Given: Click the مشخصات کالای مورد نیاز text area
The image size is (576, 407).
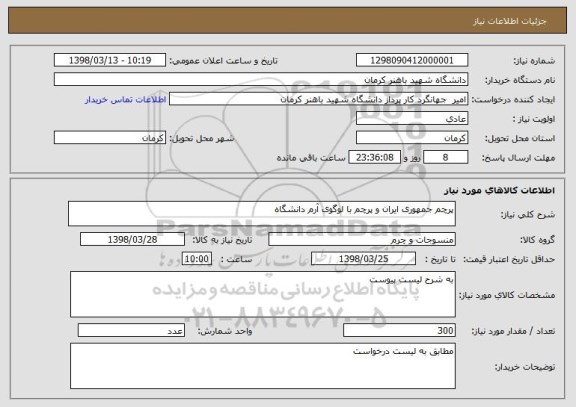Looking at the screenshot, I should (x=263, y=294).
